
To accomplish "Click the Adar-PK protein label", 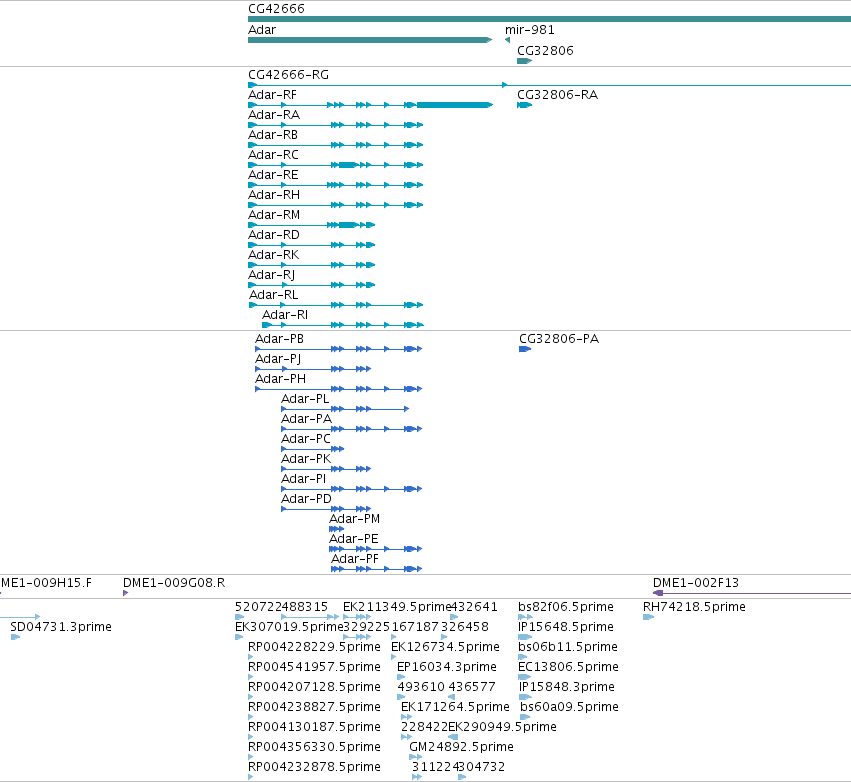I will tap(306, 460).
